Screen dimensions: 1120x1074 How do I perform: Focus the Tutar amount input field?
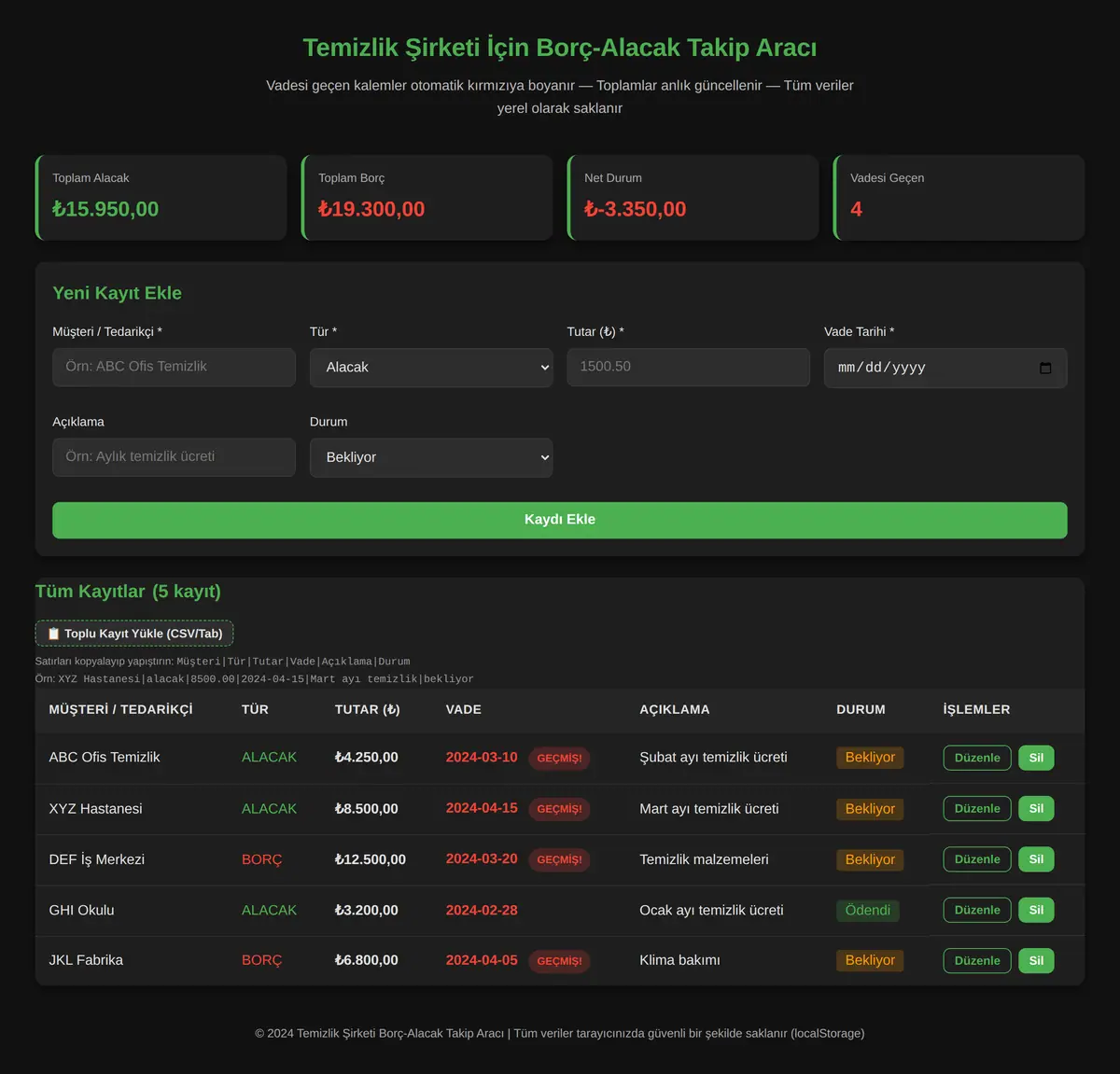coord(688,367)
